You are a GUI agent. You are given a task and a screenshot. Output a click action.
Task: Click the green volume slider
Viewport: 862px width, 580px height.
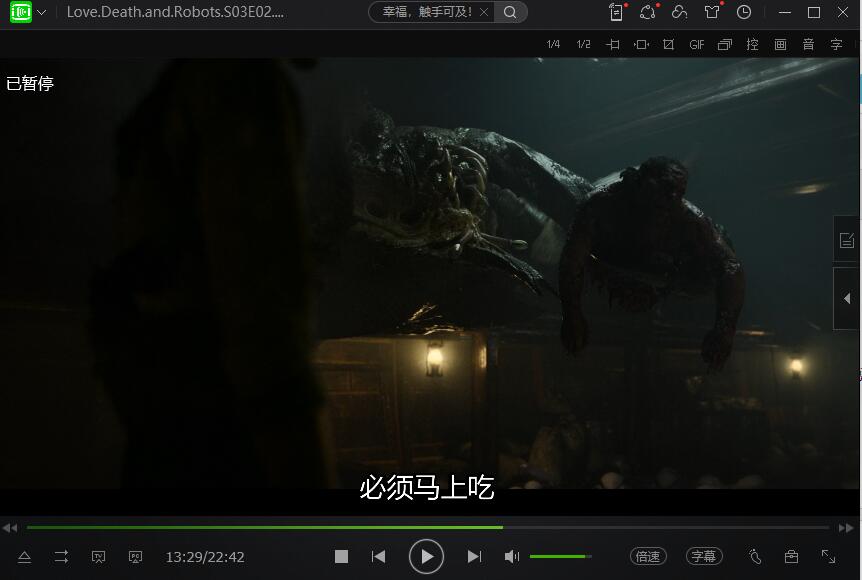(x=559, y=556)
